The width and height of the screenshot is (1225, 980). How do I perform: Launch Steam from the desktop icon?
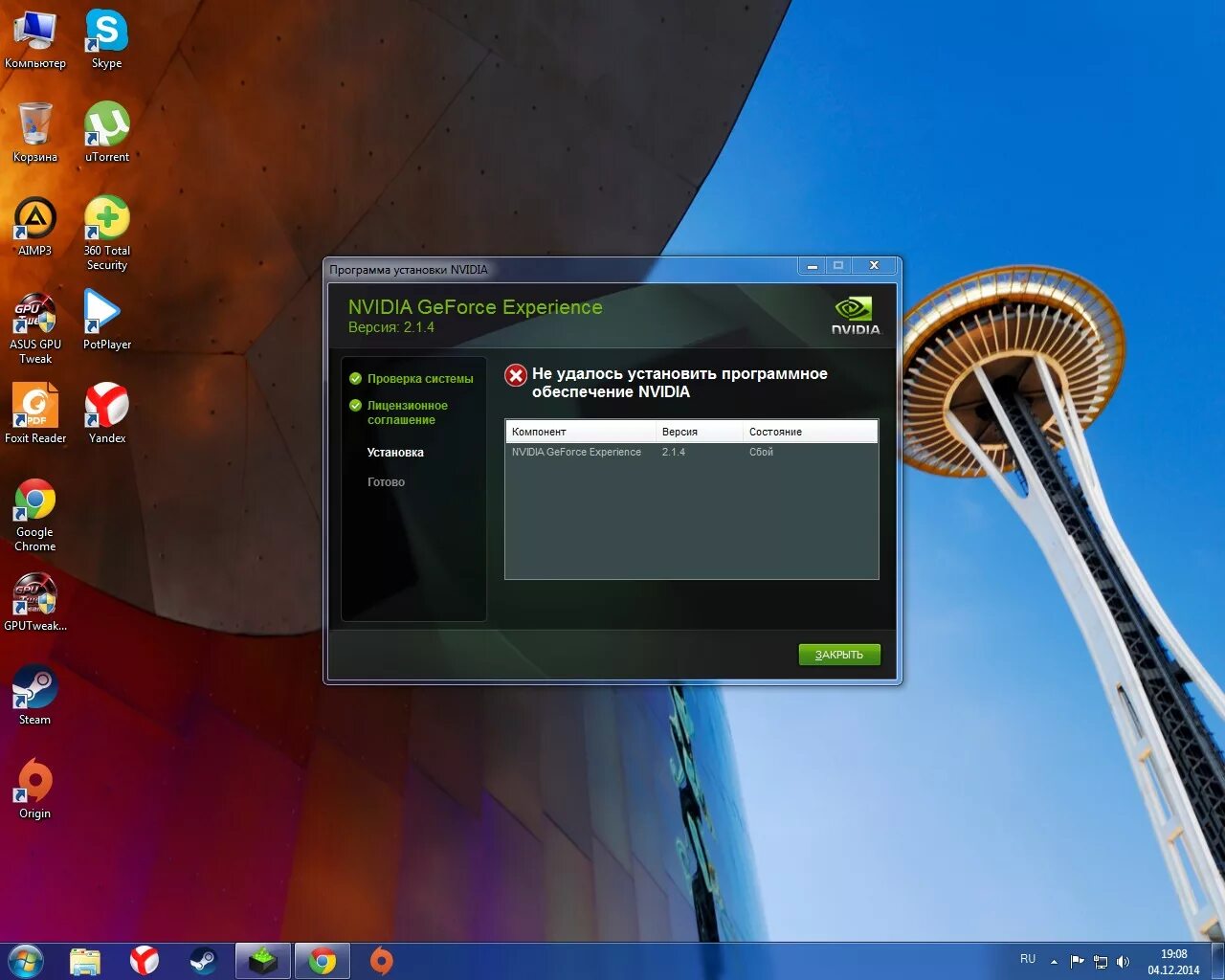pos(35,695)
